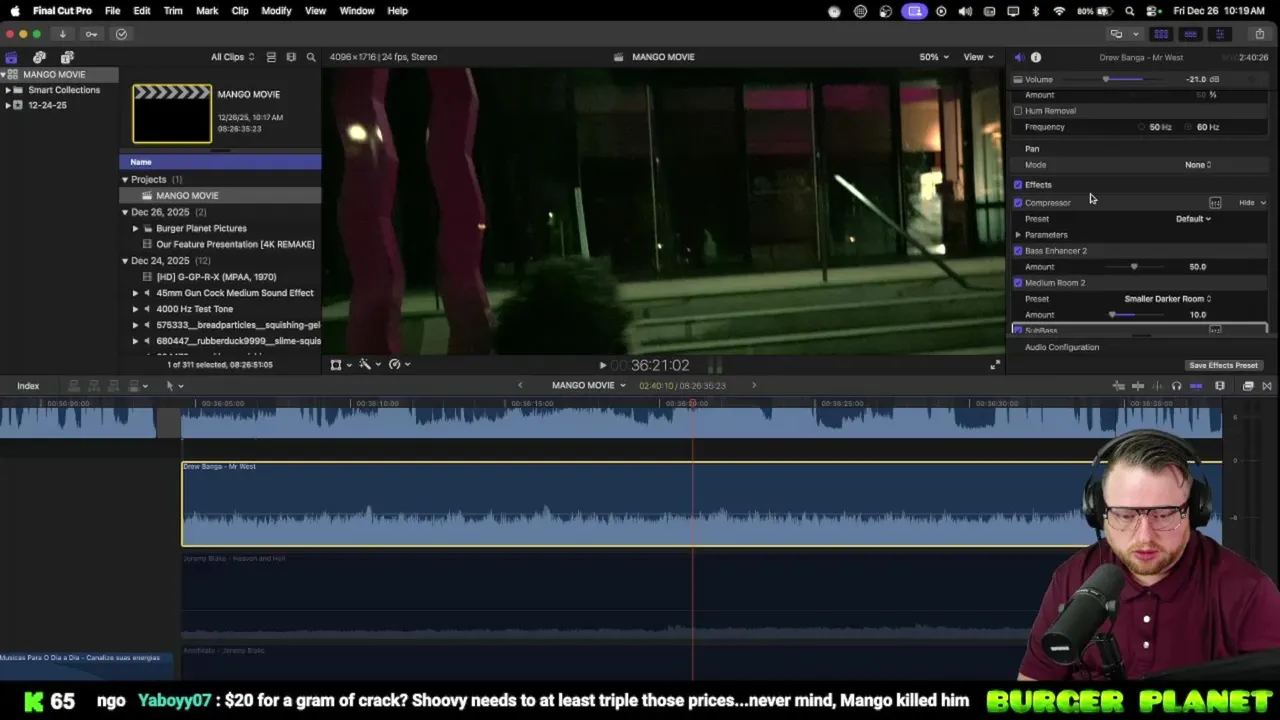Image resolution: width=1280 pixels, height=720 pixels.
Task: Disable the Compressor effect checkbox
Action: click(1018, 203)
